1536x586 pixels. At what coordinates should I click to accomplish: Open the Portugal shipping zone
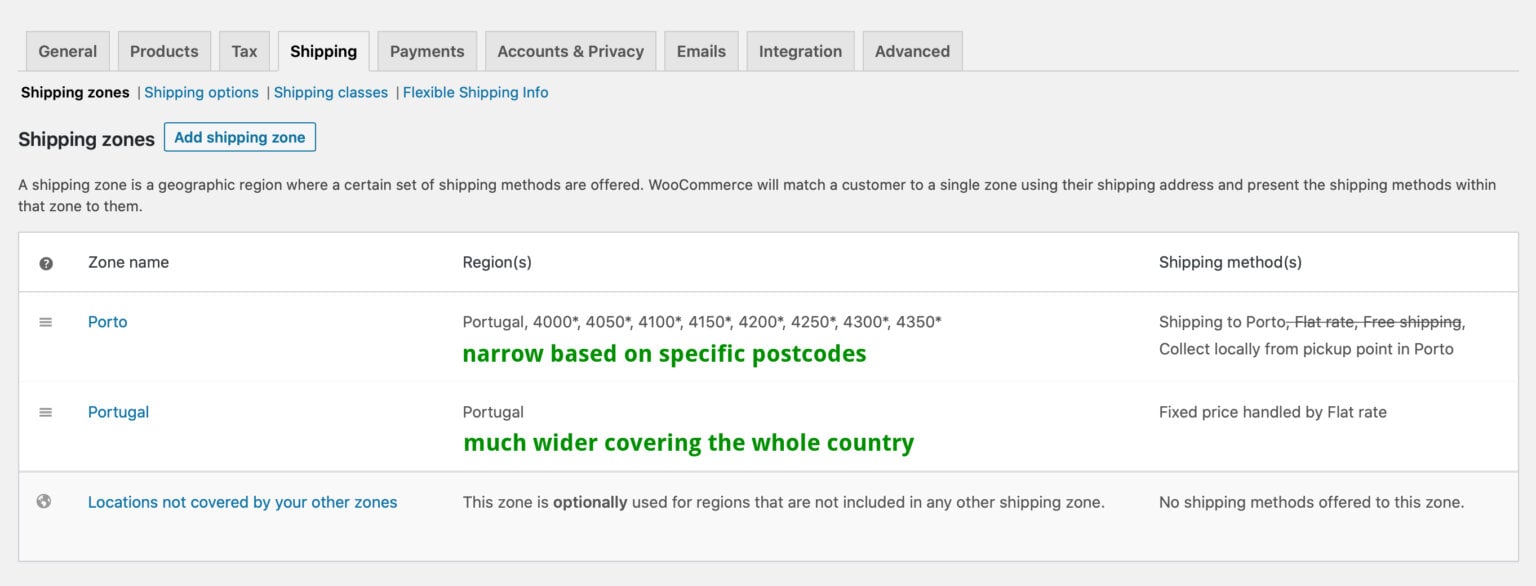coord(118,412)
